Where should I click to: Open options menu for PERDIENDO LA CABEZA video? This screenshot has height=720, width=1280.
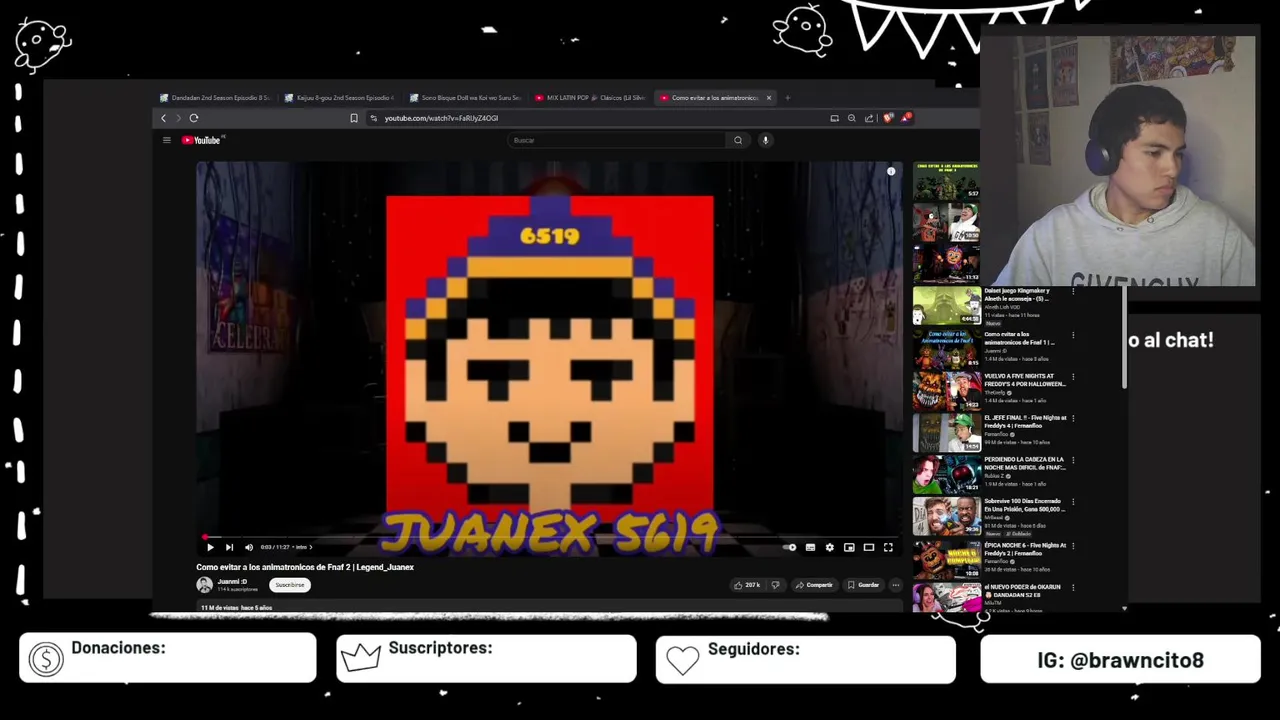point(1073,461)
